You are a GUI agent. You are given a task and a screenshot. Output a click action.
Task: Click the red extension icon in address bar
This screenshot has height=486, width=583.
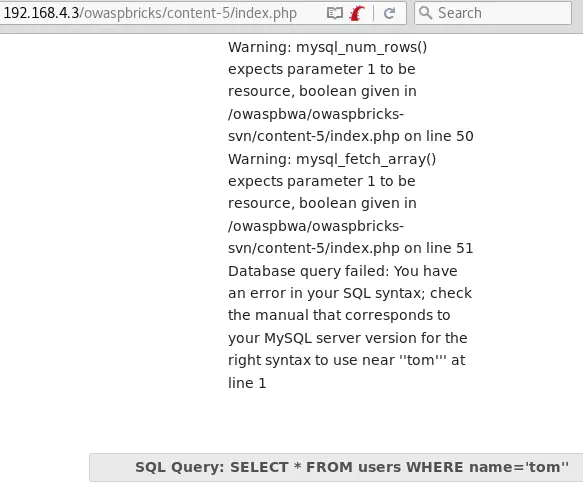click(x=357, y=13)
